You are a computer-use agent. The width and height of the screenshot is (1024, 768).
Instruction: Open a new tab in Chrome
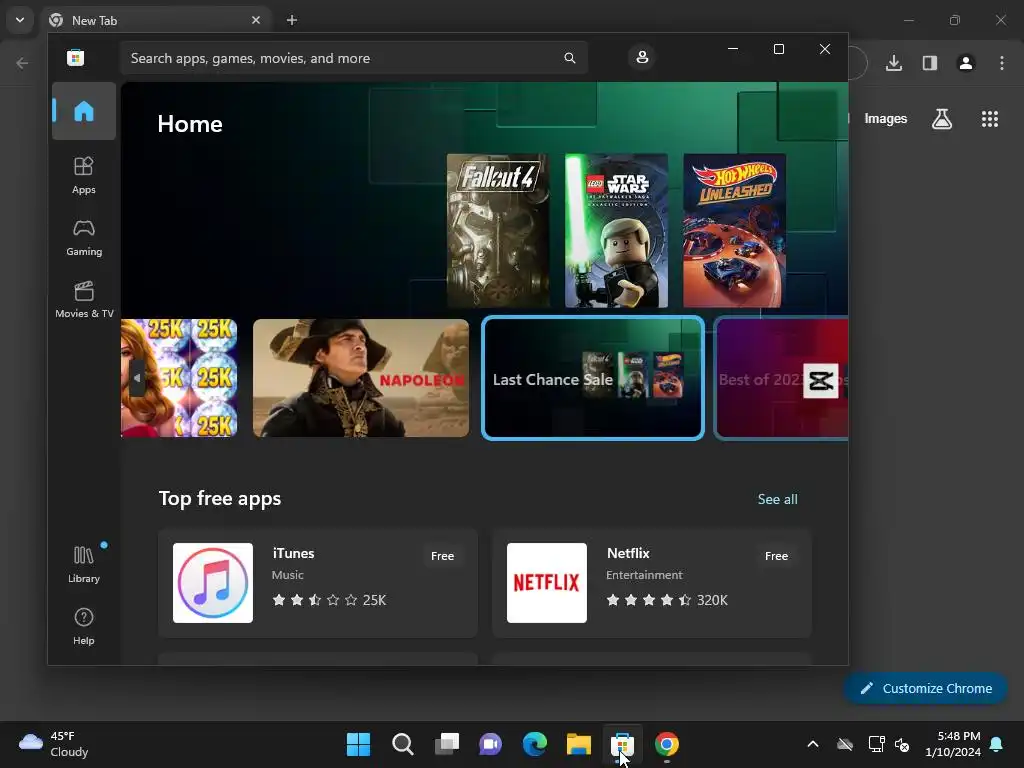[x=292, y=20]
